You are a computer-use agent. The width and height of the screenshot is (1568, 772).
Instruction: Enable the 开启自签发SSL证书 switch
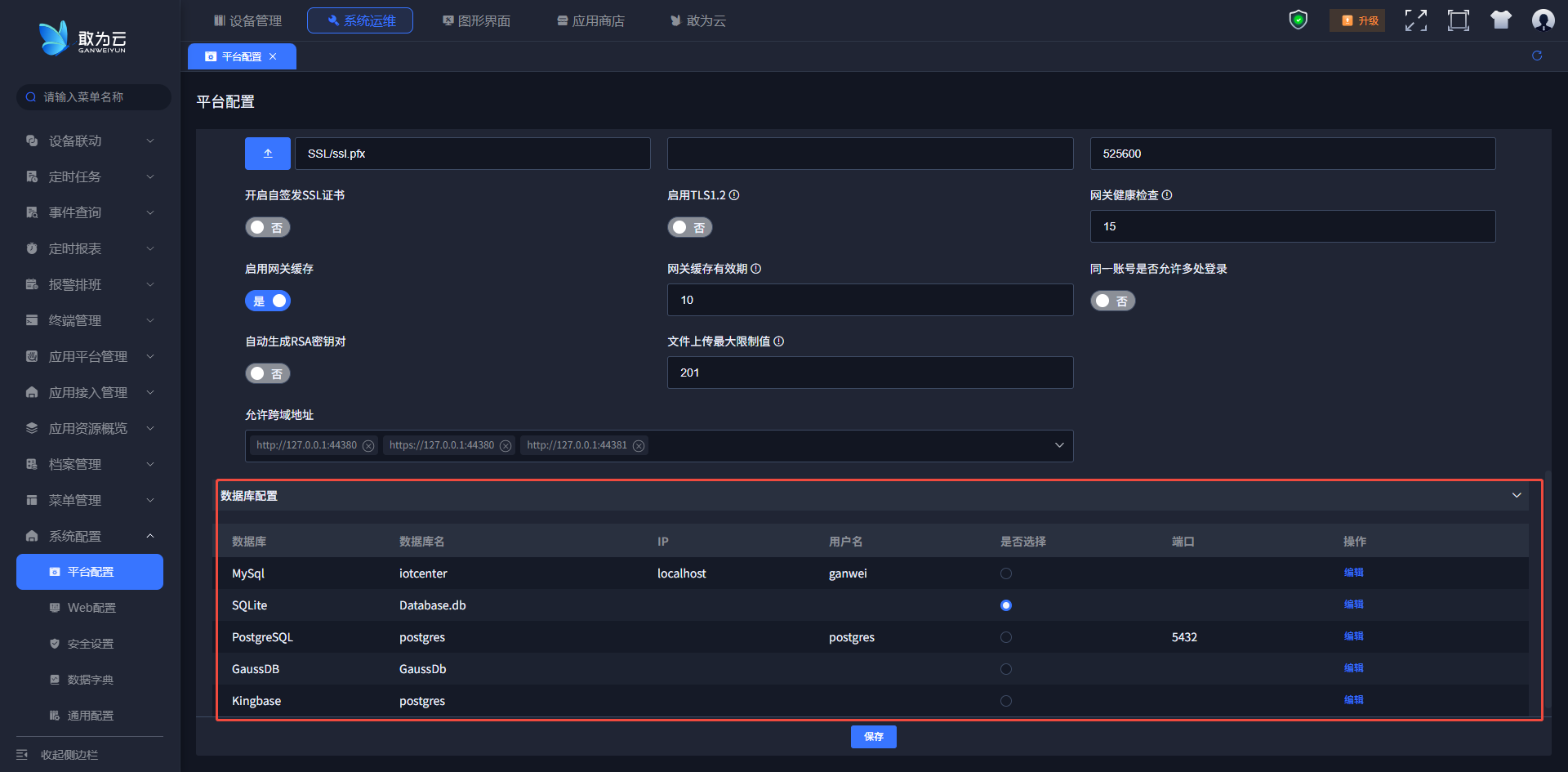point(268,228)
